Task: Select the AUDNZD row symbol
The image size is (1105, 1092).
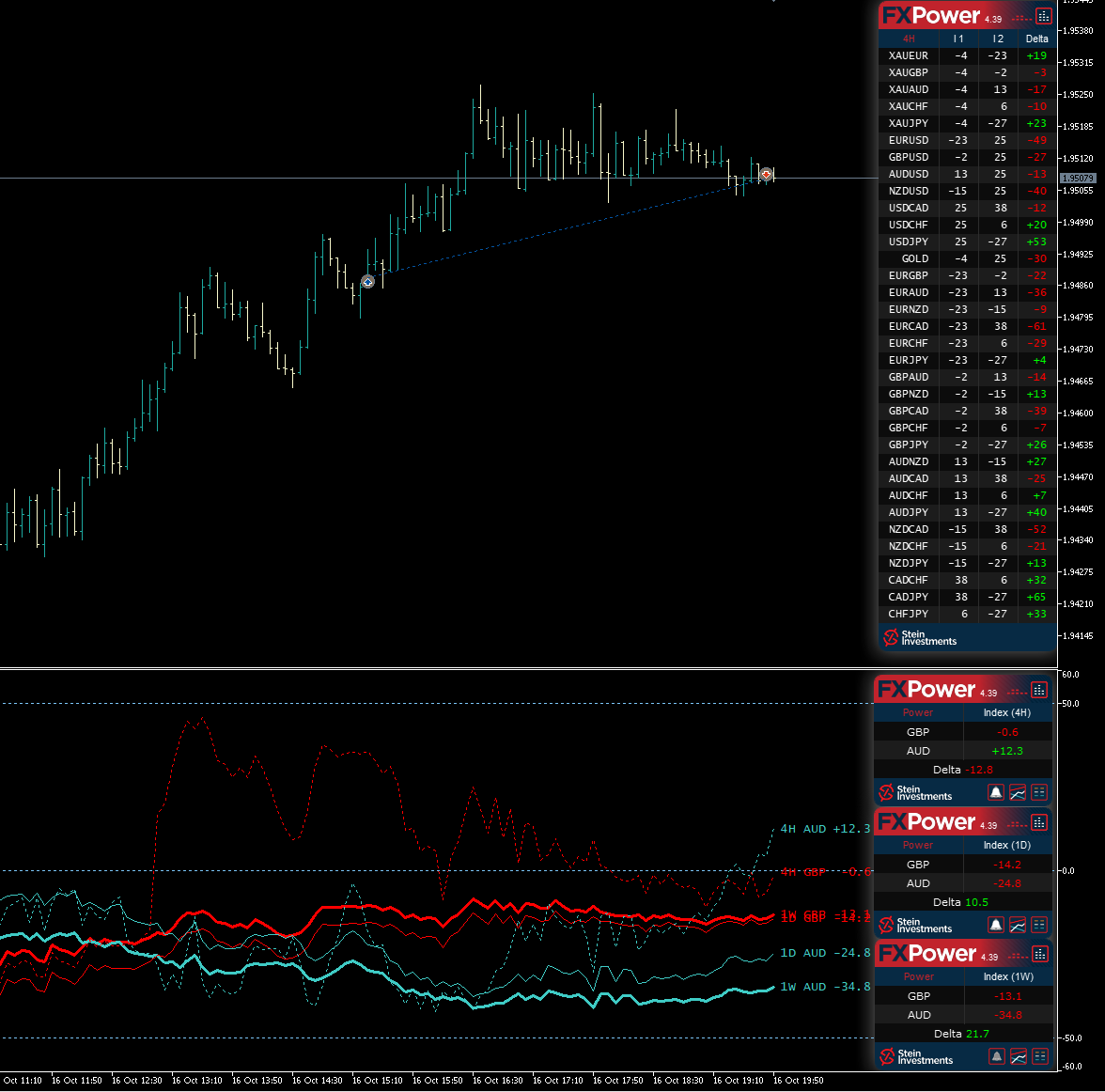Action: (909, 461)
